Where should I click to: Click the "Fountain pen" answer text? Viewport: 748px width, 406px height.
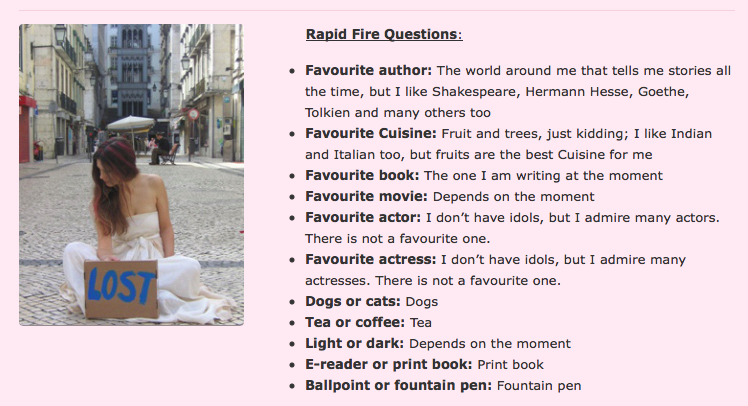539,385
